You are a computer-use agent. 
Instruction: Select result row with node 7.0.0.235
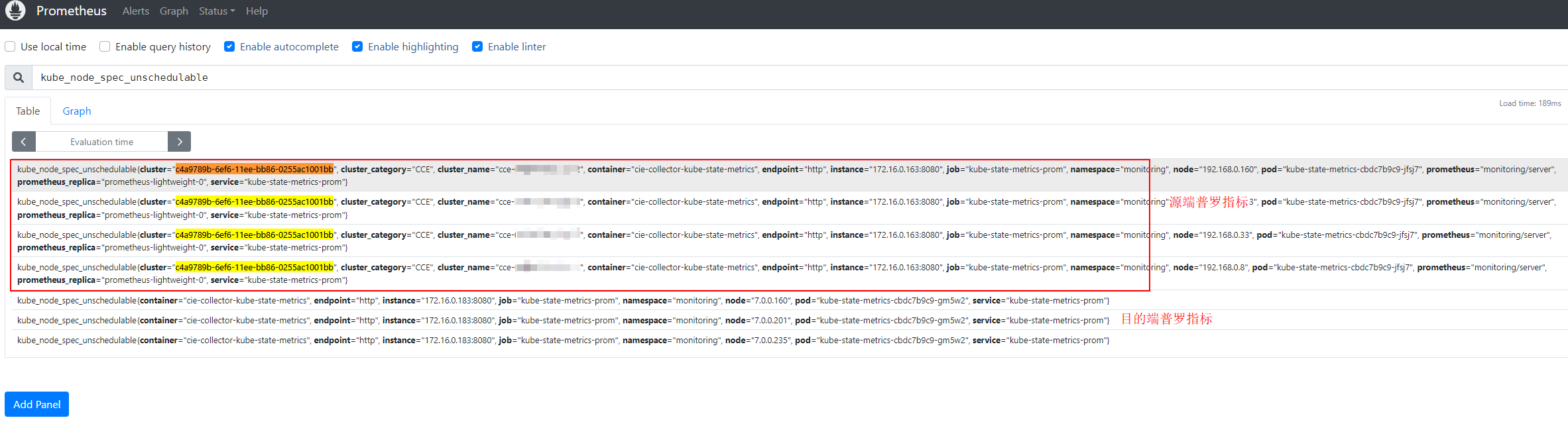[x=789, y=340]
